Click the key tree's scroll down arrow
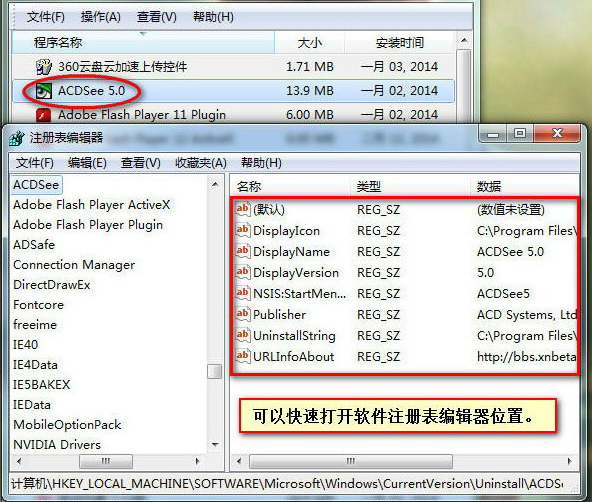 pyautogui.click(x=216, y=445)
